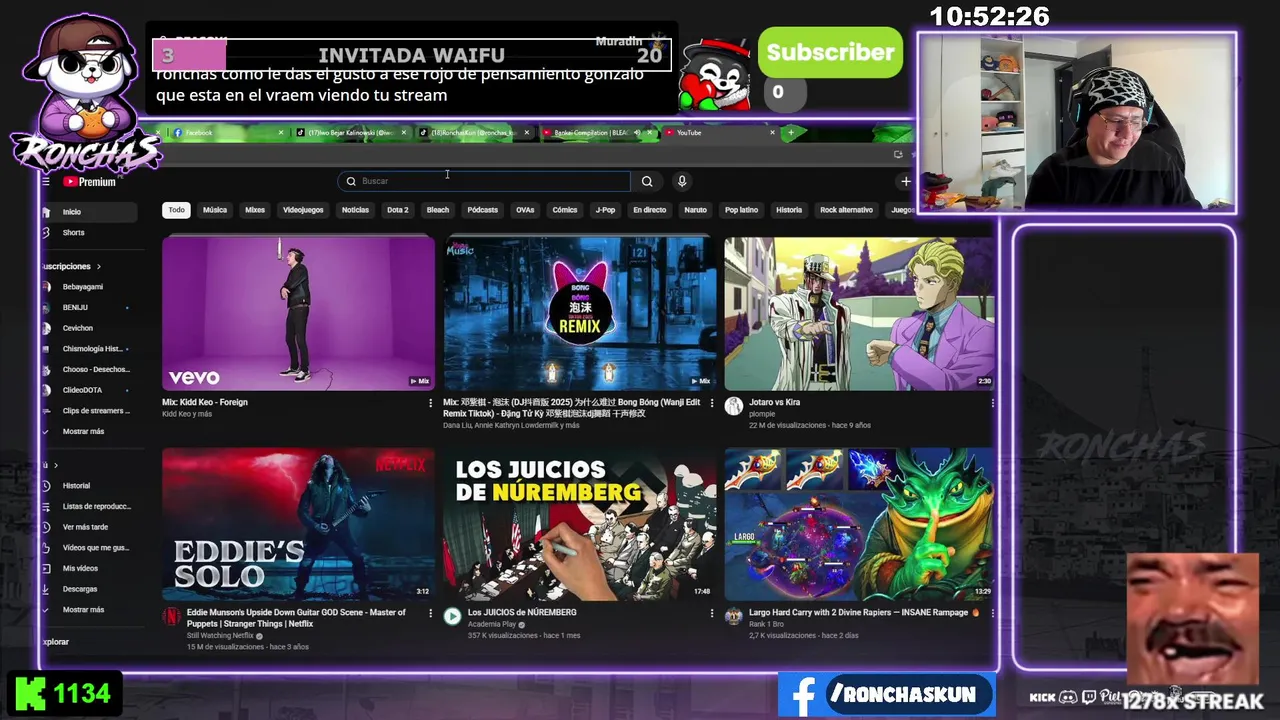Expand Suscripciones section chevron
The width and height of the screenshot is (1280, 720).
[x=99, y=267]
